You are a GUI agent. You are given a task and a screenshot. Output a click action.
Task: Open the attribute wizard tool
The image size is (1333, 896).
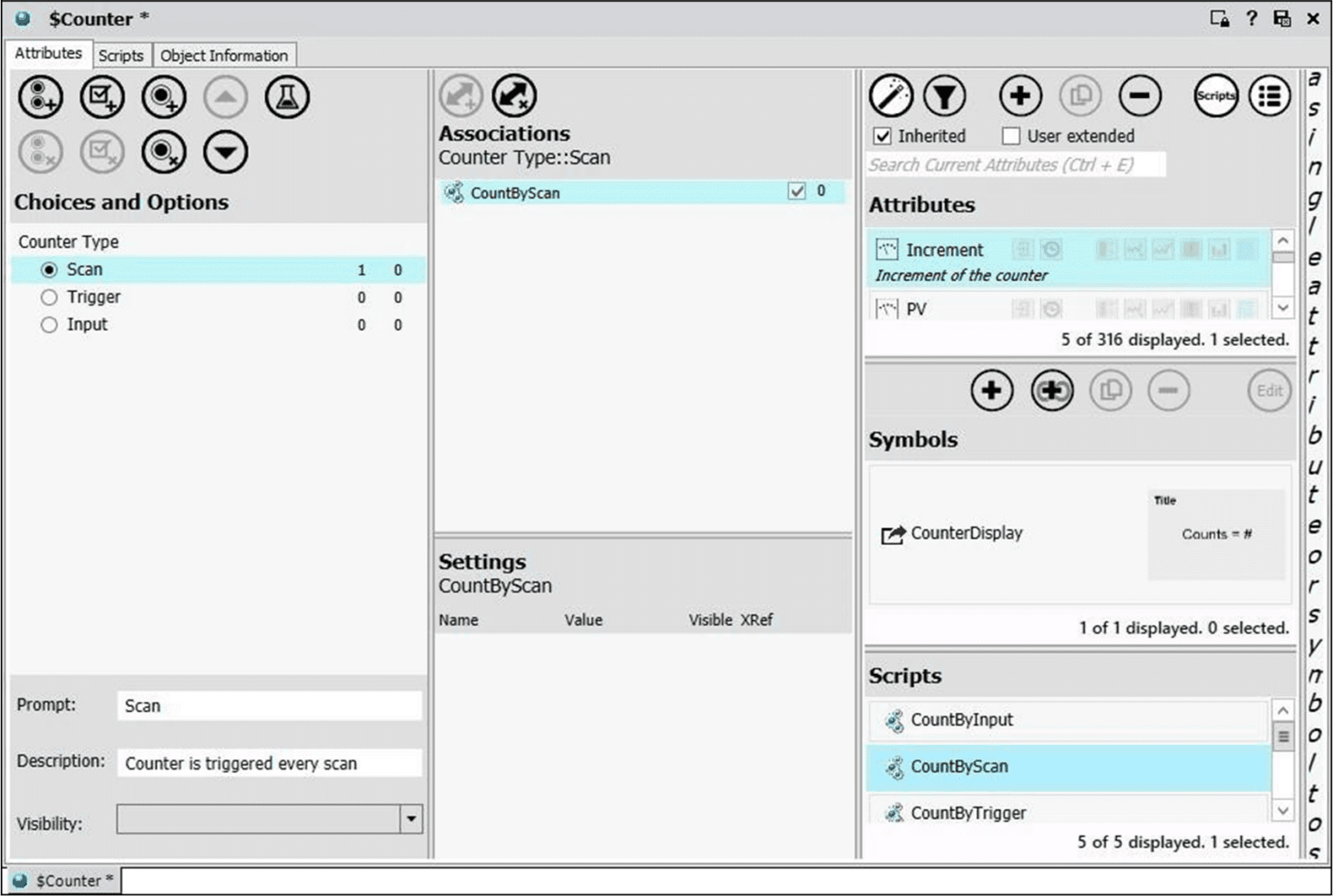pos(891,95)
